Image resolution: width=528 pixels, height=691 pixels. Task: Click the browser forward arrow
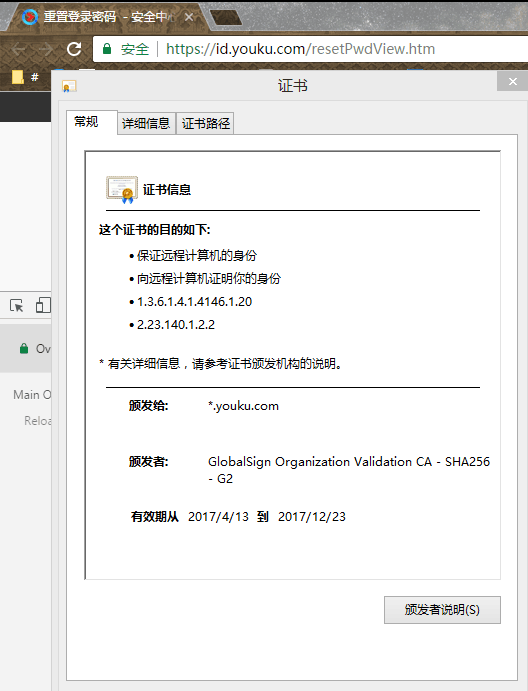click(x=46, y=49)
